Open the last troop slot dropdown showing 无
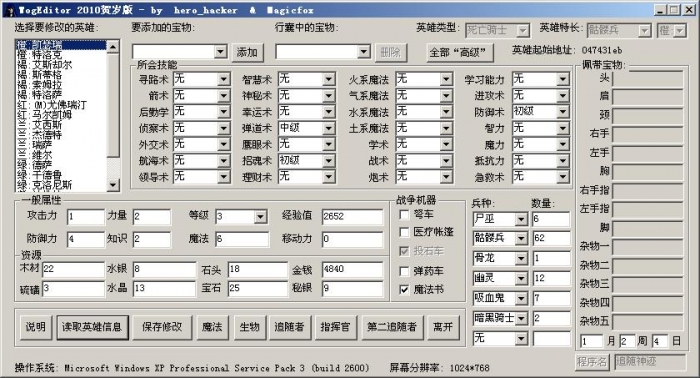This screenshot has width=700, height=378. 521,339
